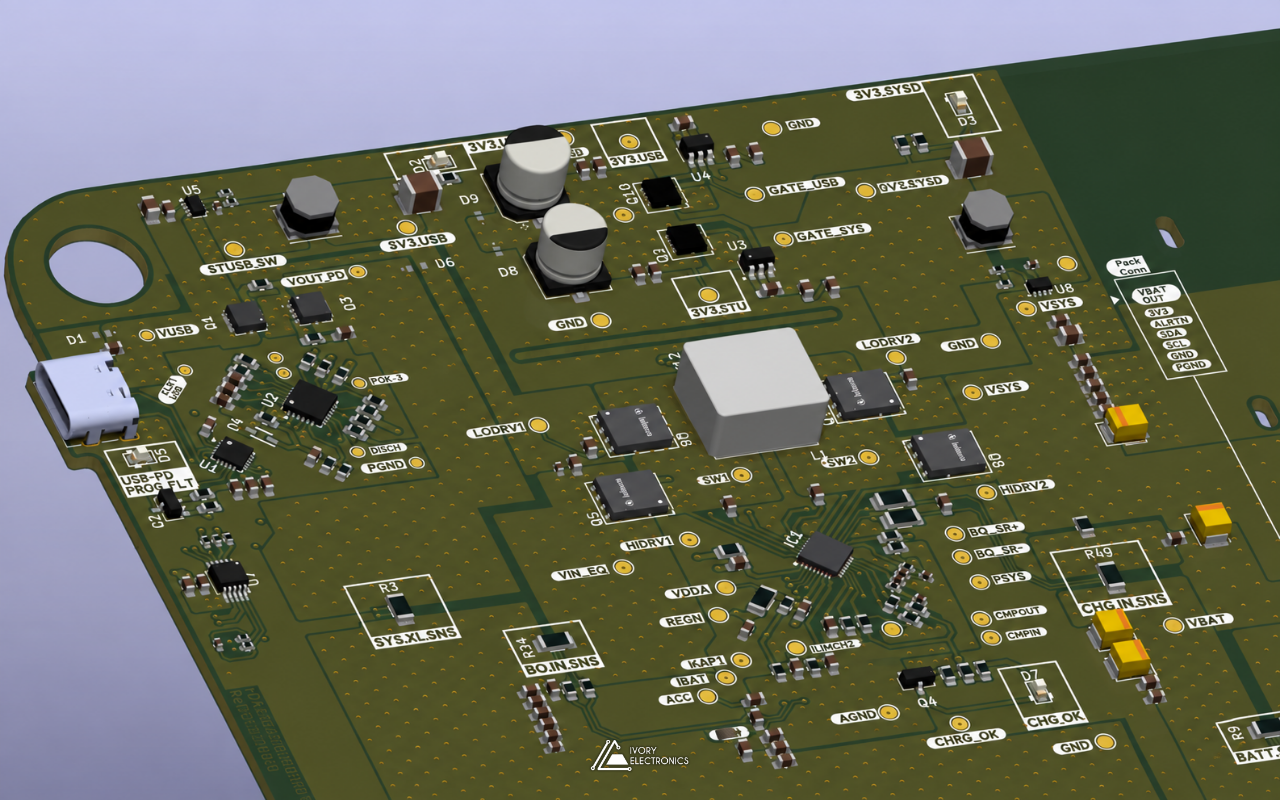Screen dimensions: 1280x800
Task: Click the HIDRV1 label
Action: [649, 545]
